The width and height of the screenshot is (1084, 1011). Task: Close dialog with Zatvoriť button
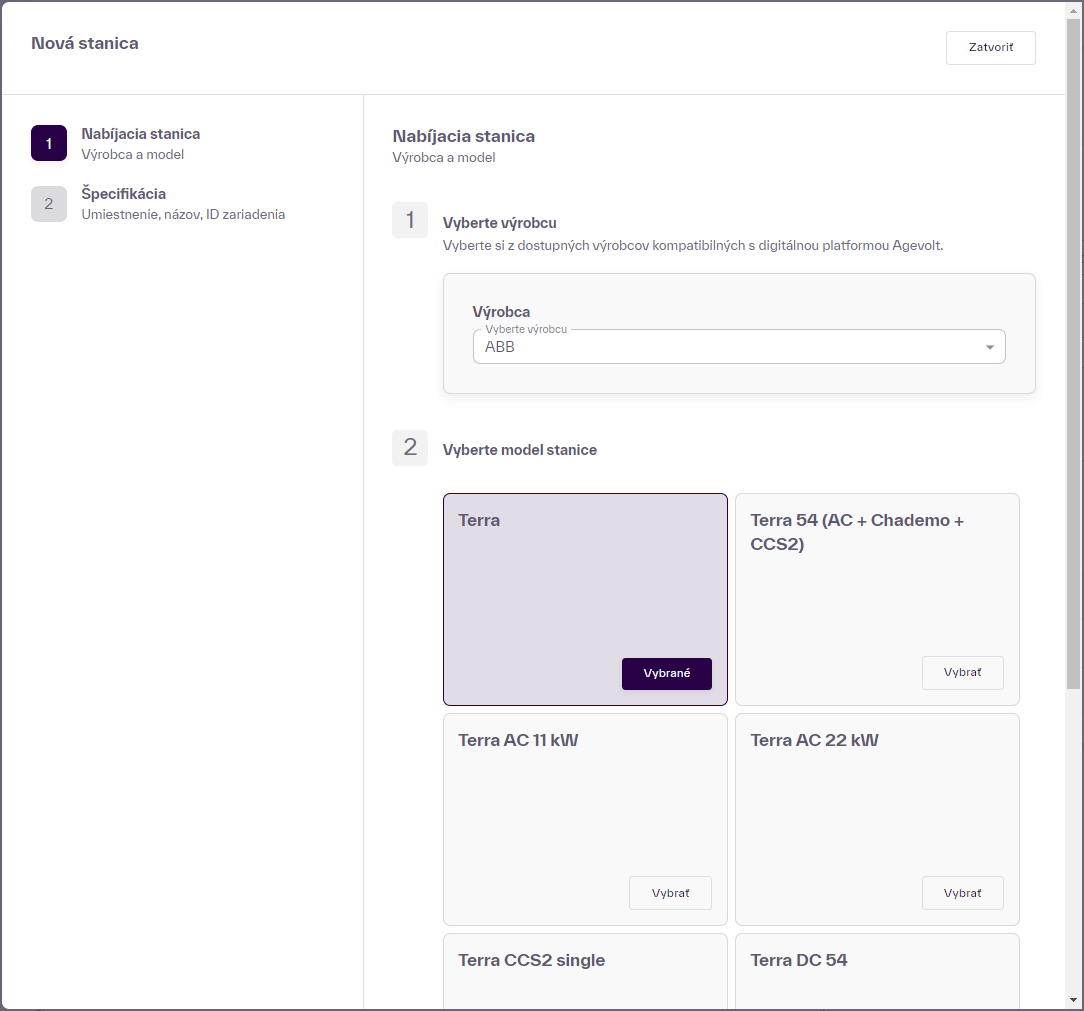pos(990,48)
